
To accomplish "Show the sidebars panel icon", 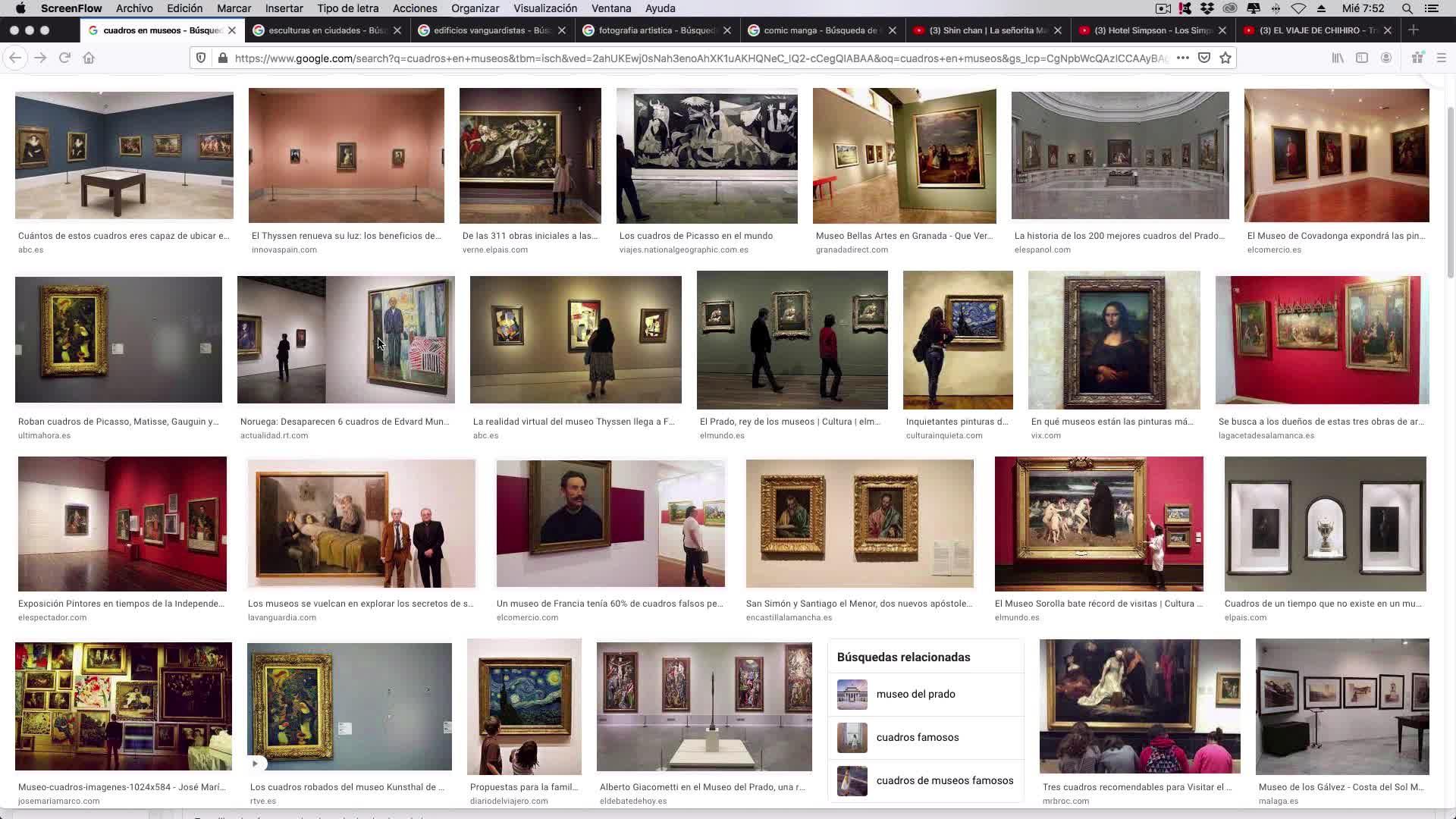I will tap(1362, 58).
